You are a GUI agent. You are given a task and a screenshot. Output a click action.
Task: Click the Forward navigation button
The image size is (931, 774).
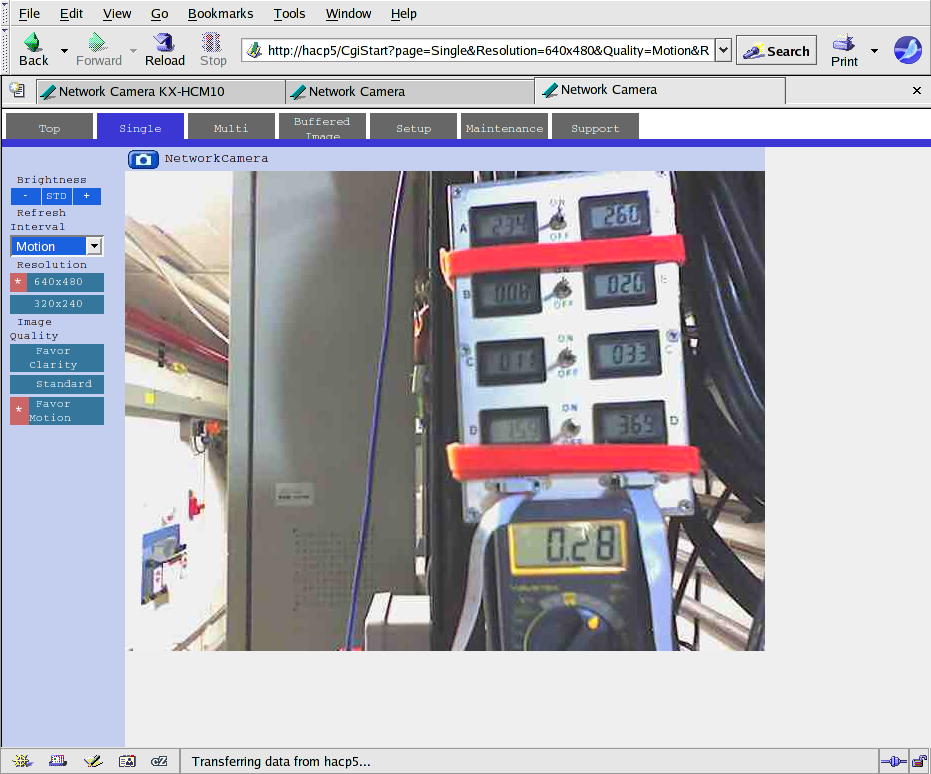(98, 50)
